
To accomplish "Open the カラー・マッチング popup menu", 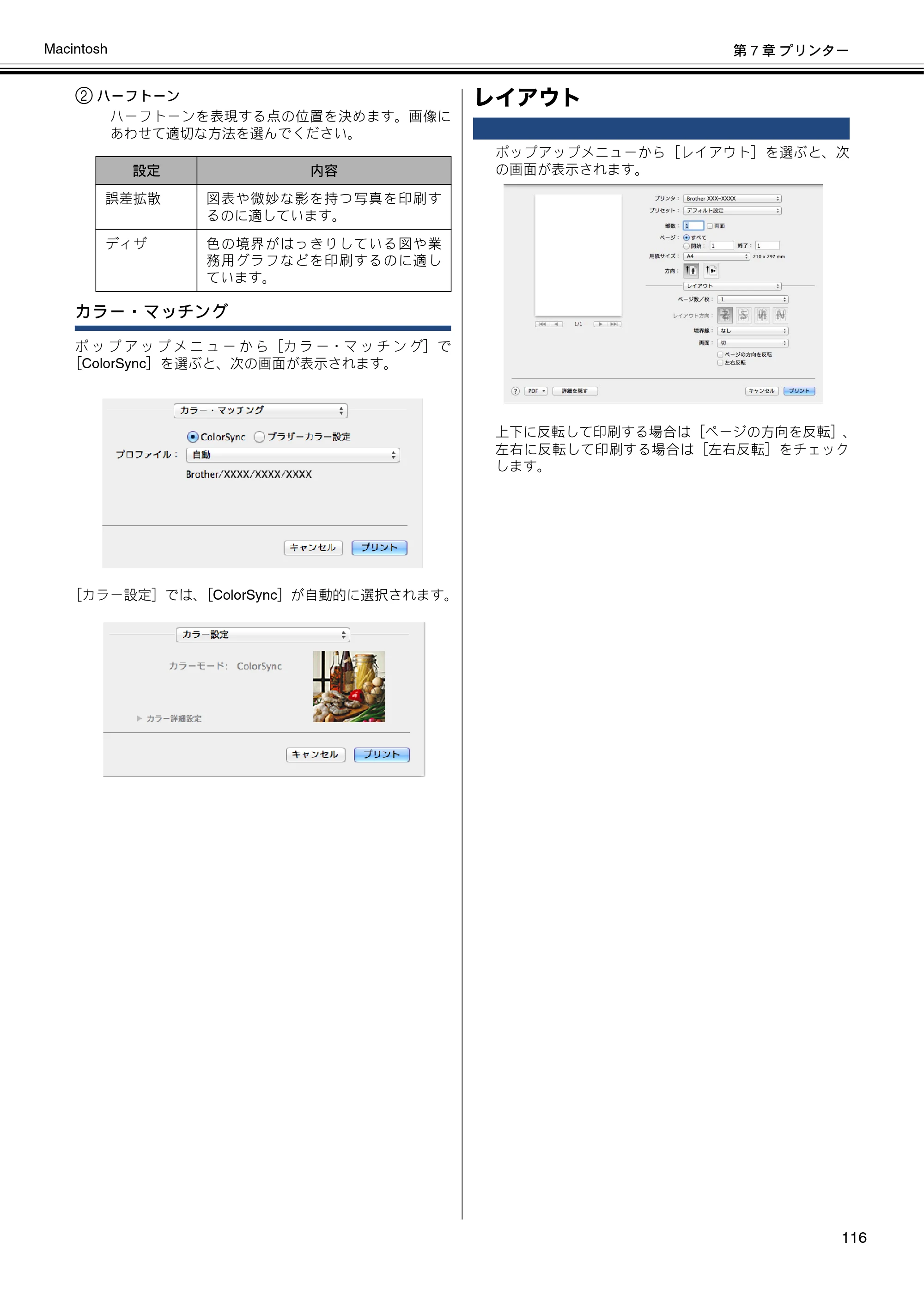I will 261,411.
